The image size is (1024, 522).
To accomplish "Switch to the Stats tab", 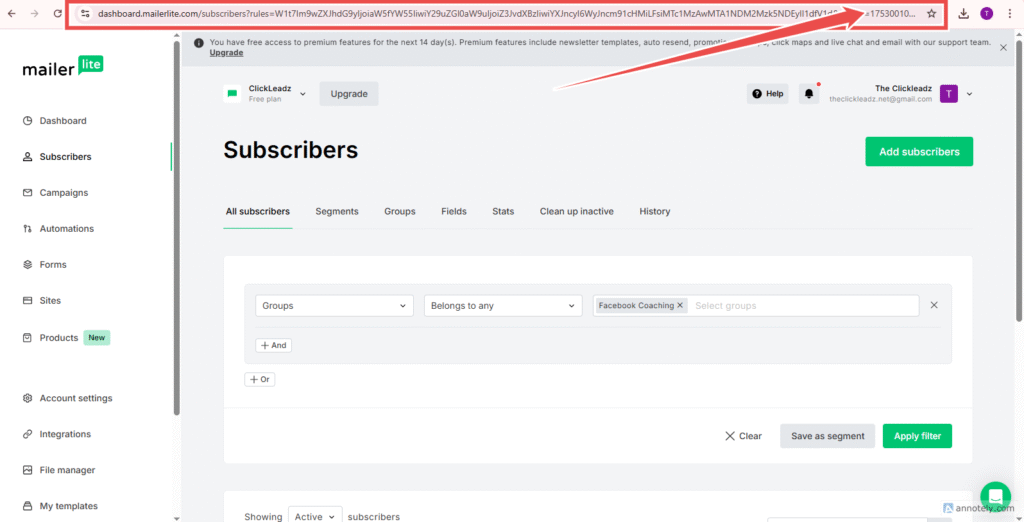I will point(503,211).
